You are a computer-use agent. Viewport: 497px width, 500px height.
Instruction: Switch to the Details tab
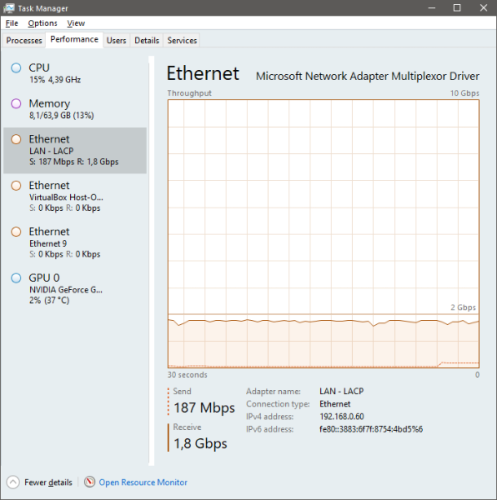pos(147,40)
